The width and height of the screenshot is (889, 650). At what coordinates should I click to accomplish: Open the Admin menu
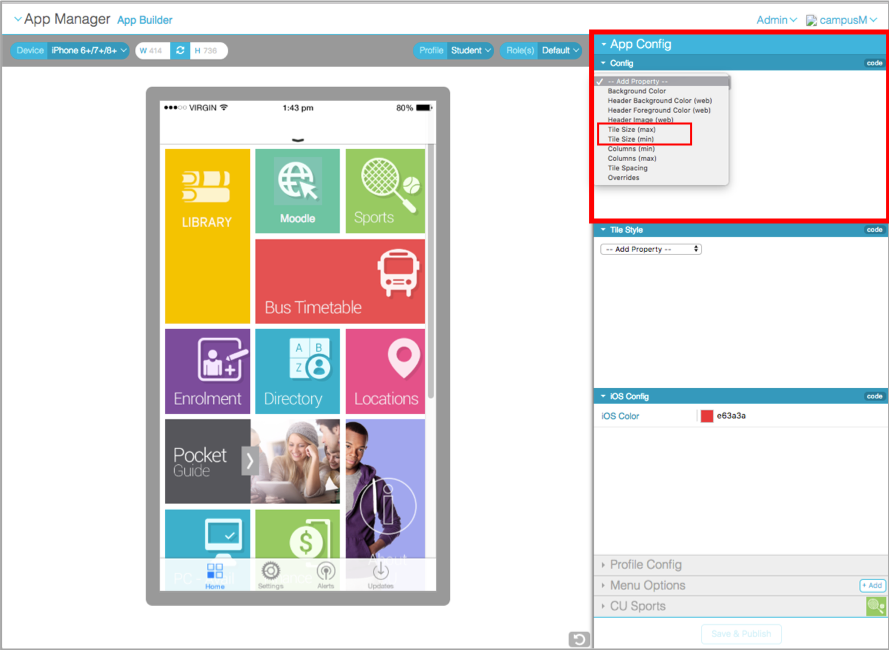click(776, 20)
